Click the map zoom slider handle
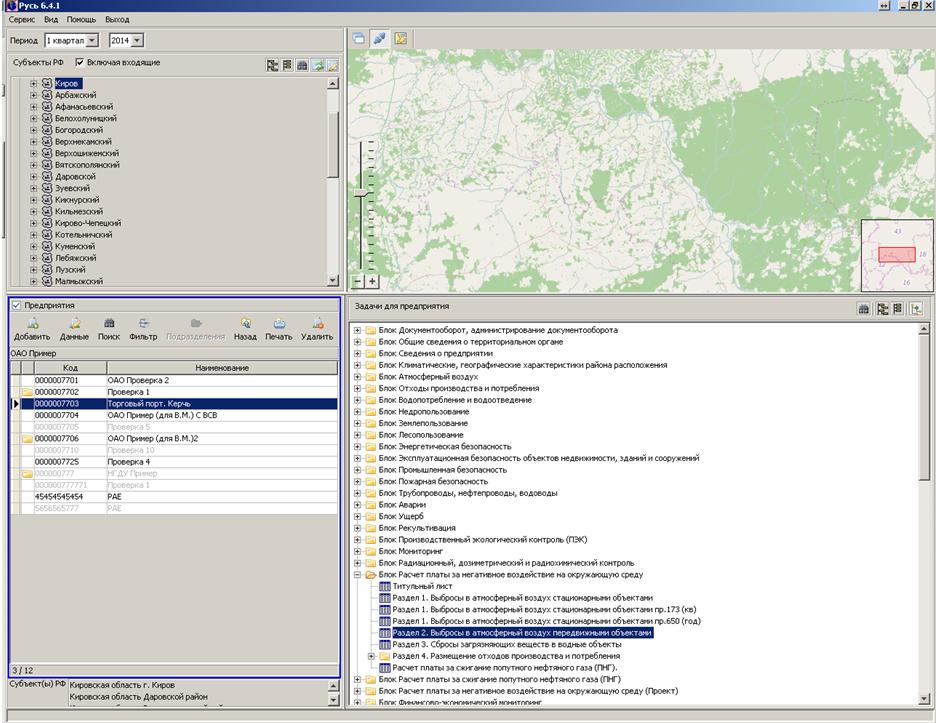The image size is (936, 723). coord(360,192)
